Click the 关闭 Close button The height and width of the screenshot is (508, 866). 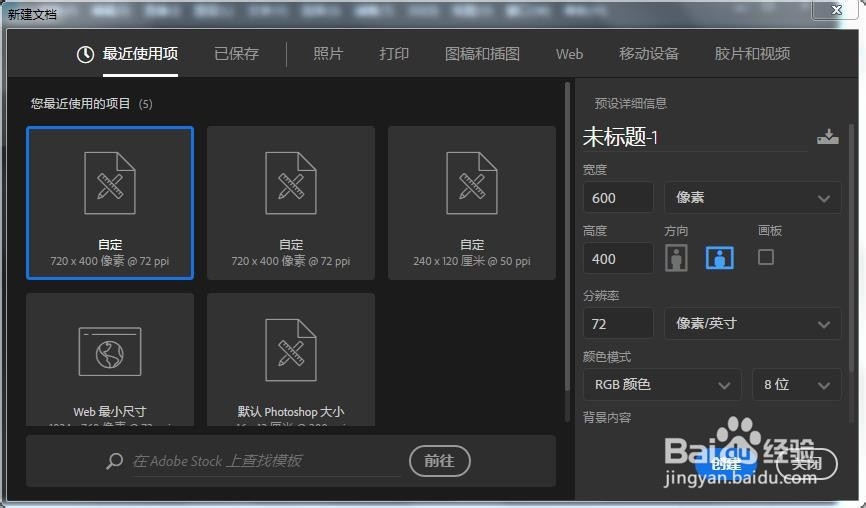806,464
